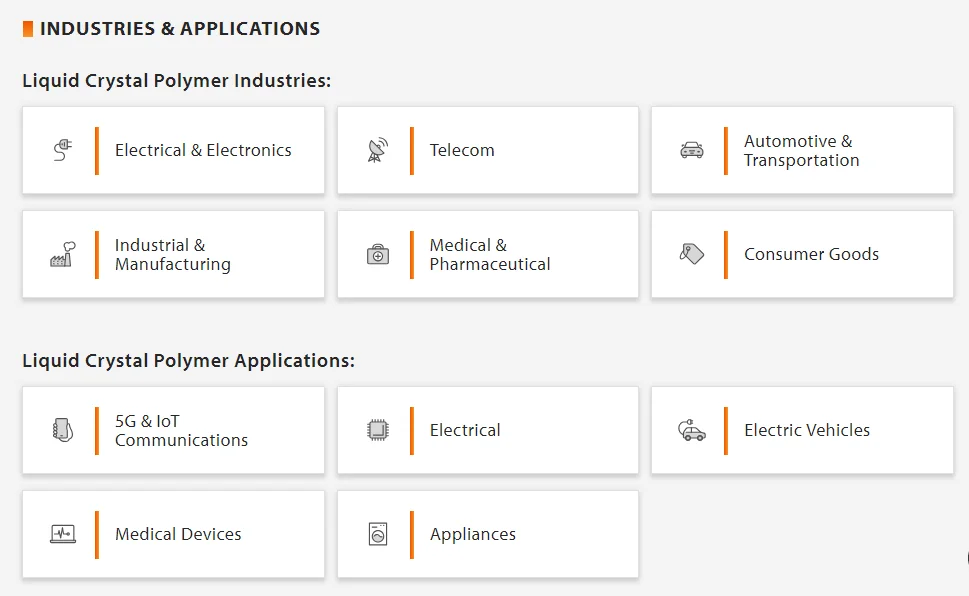Select Automotive & Transportation text
Viewport: 969px width, 596px height.
(801, 151)
